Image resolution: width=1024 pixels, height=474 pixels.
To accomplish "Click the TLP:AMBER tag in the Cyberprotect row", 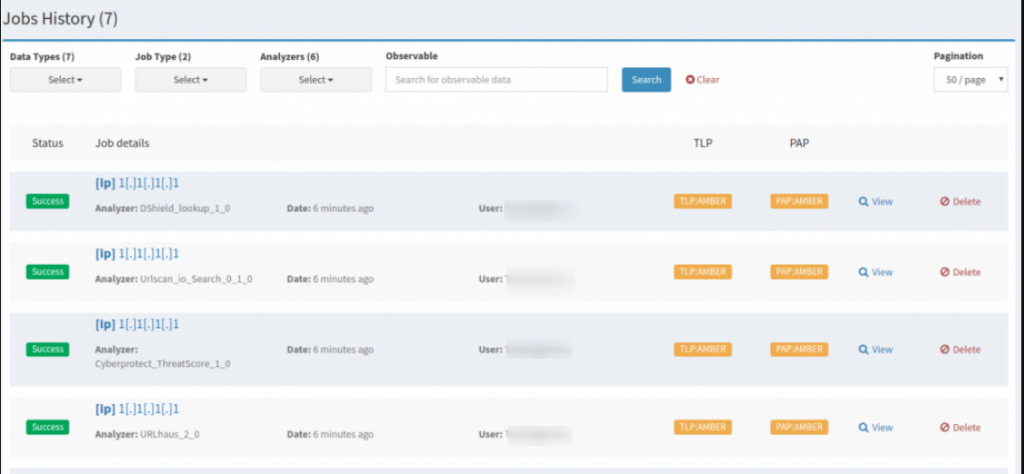I will (703, 349).
